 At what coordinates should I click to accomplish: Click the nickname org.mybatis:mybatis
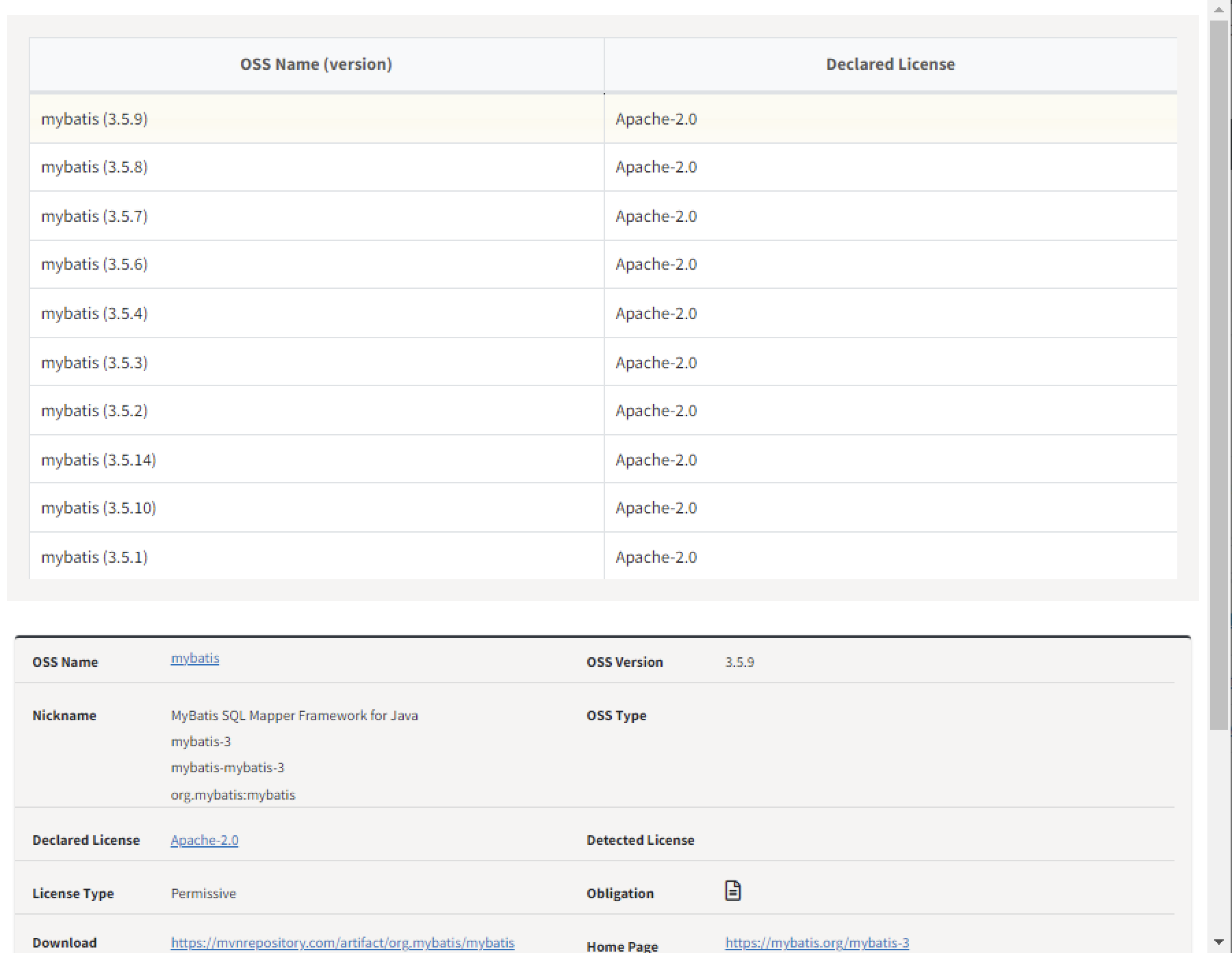[x=233, y=795]
